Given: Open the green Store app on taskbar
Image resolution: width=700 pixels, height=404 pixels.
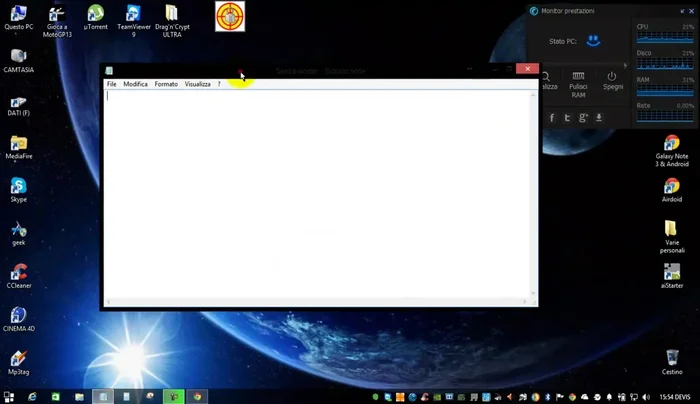Looking at the screenshot, I should 55,396.
